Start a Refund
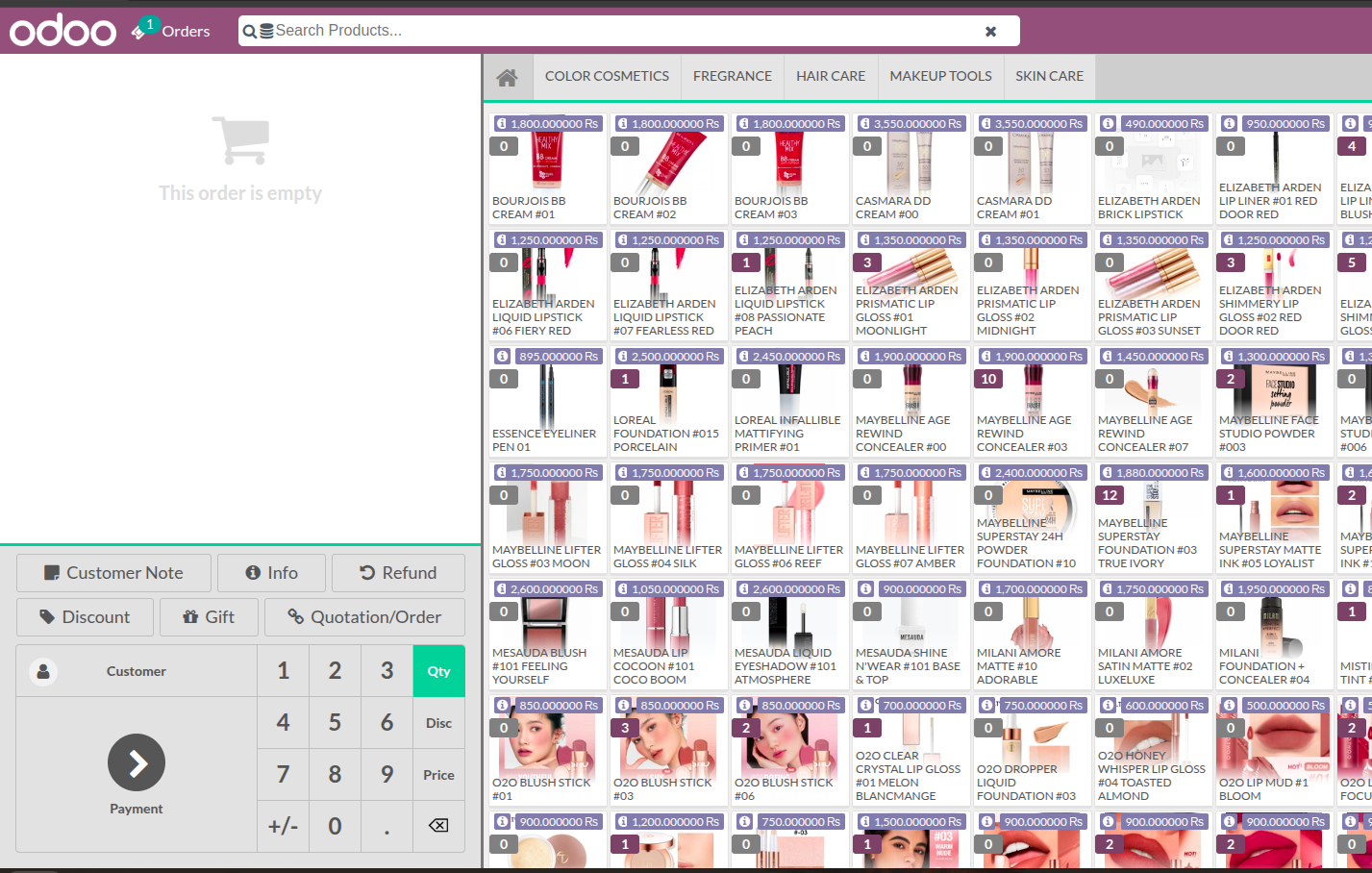1372x873 pixels. point(398,572)
